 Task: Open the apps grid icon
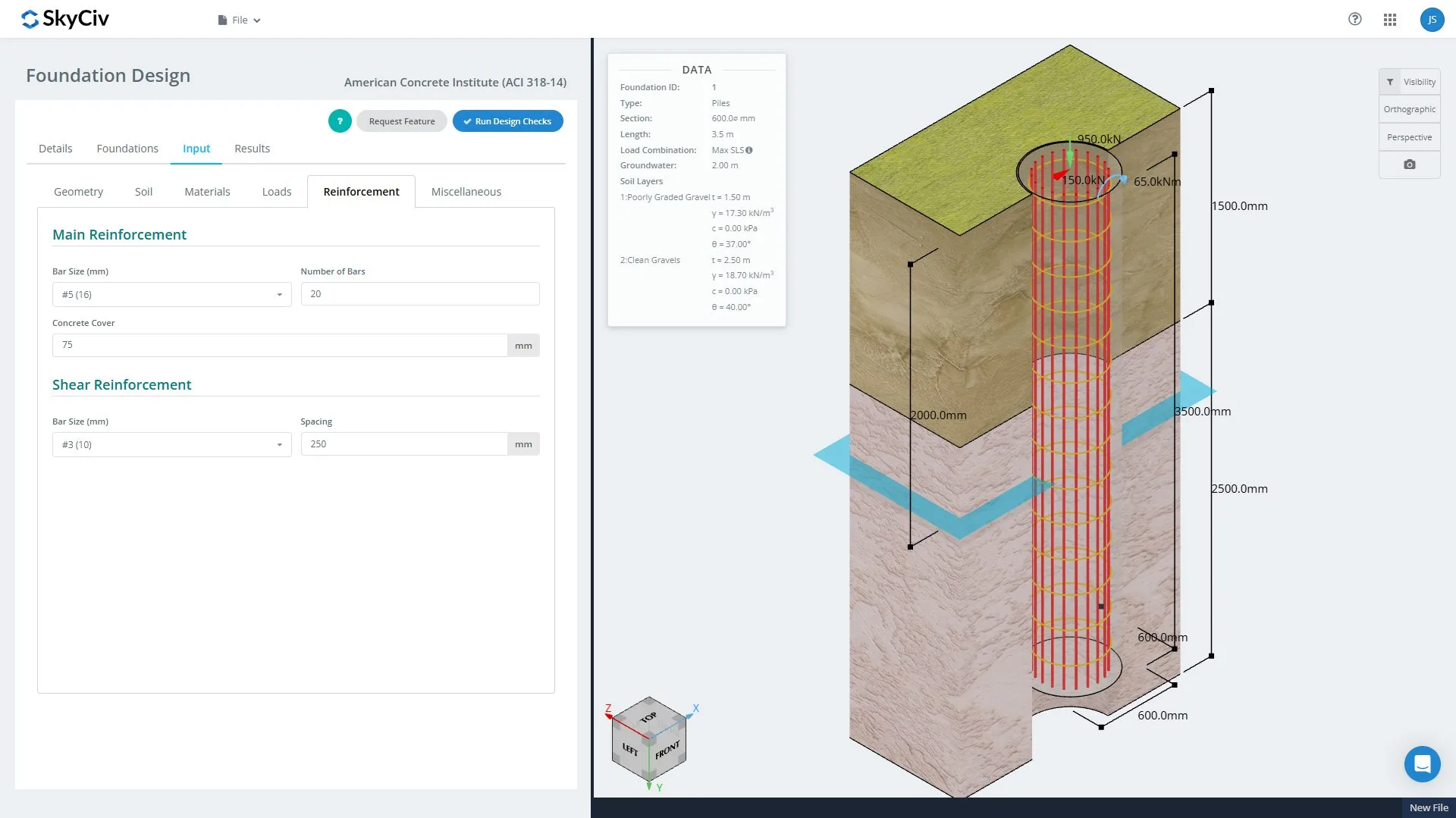pyautogui.click(x=1389, y=20)
